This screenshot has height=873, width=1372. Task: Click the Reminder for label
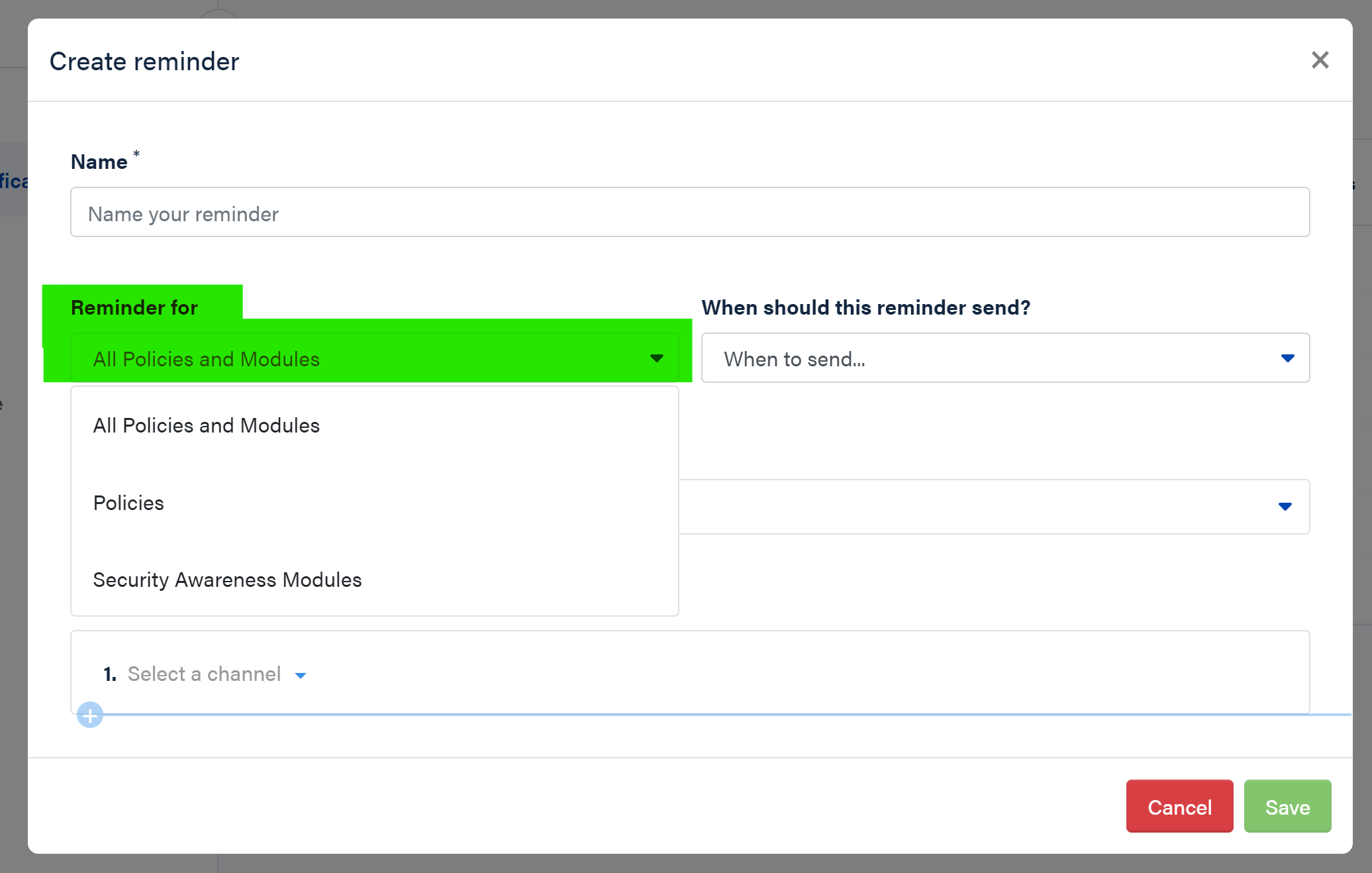click(x=134, y=307)
